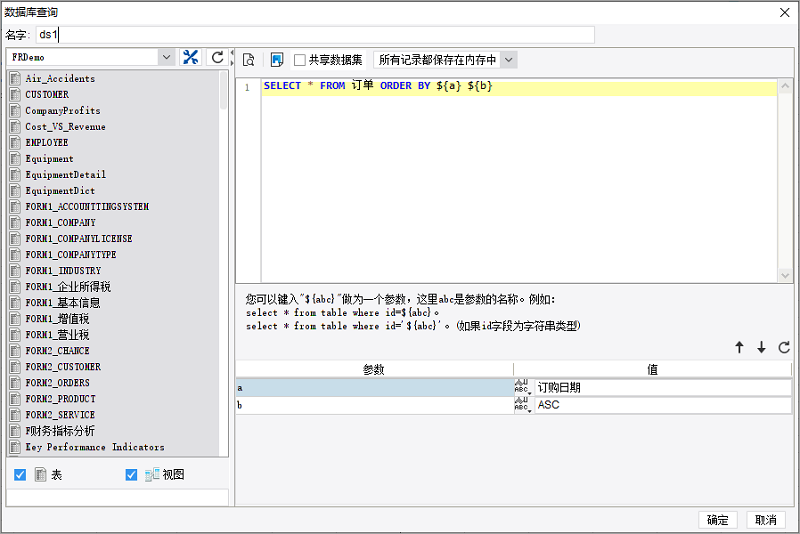Image resolution: width=800 pixels, height=534 pixels.
Task: Uncheck the 视图 checkbox
Action: point(131,475)
